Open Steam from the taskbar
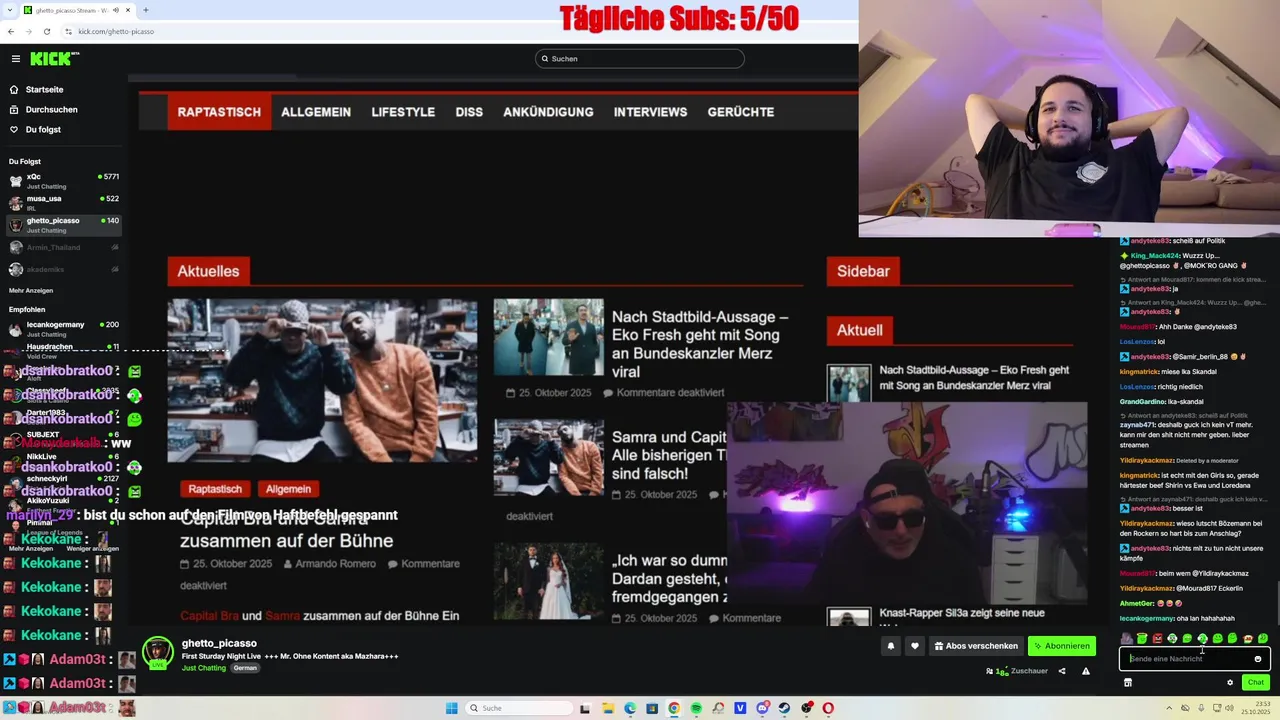Viewport: 1280px width, 720px height. [x=784, y=708]
